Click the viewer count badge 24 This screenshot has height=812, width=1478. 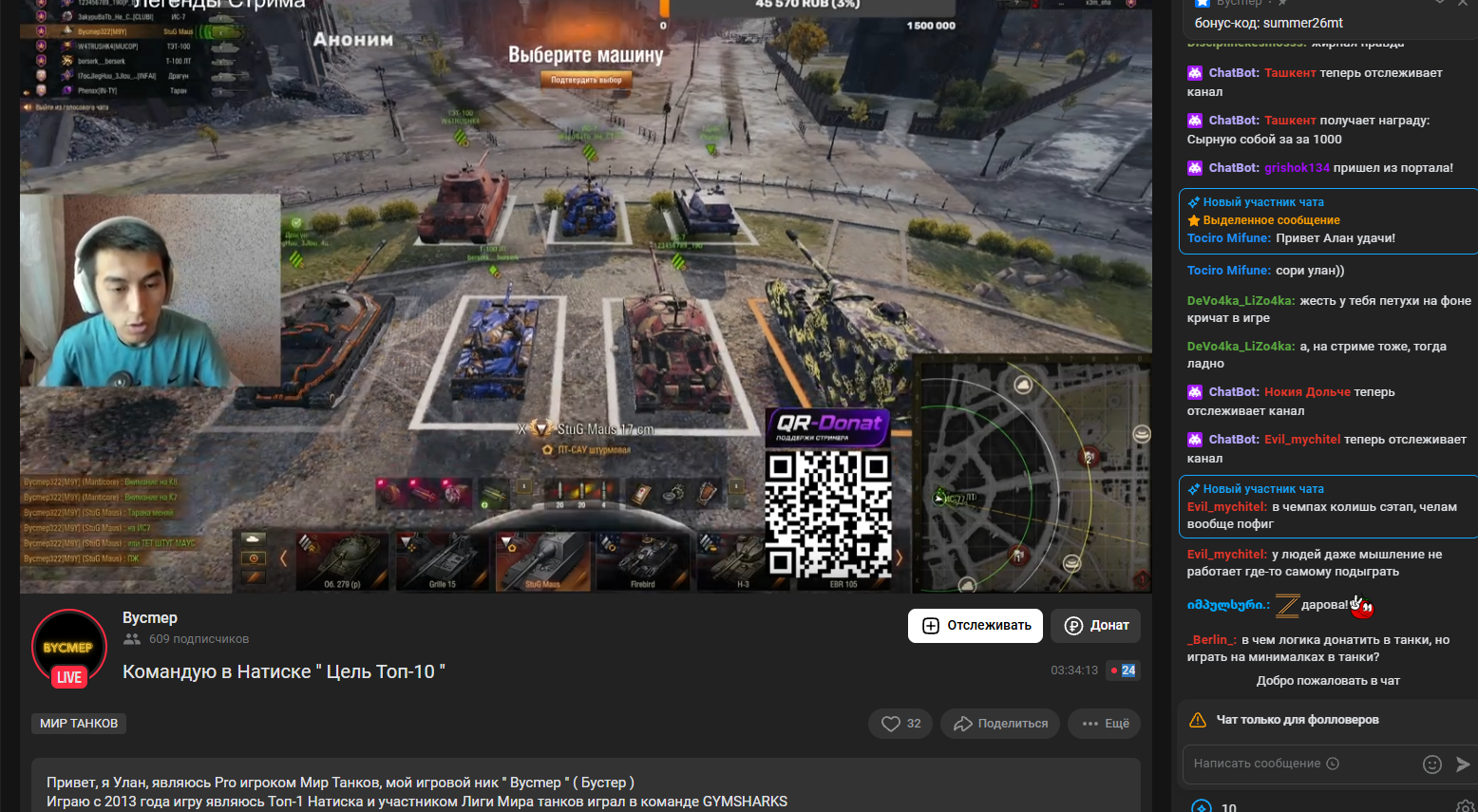(x=1123, y=670)
